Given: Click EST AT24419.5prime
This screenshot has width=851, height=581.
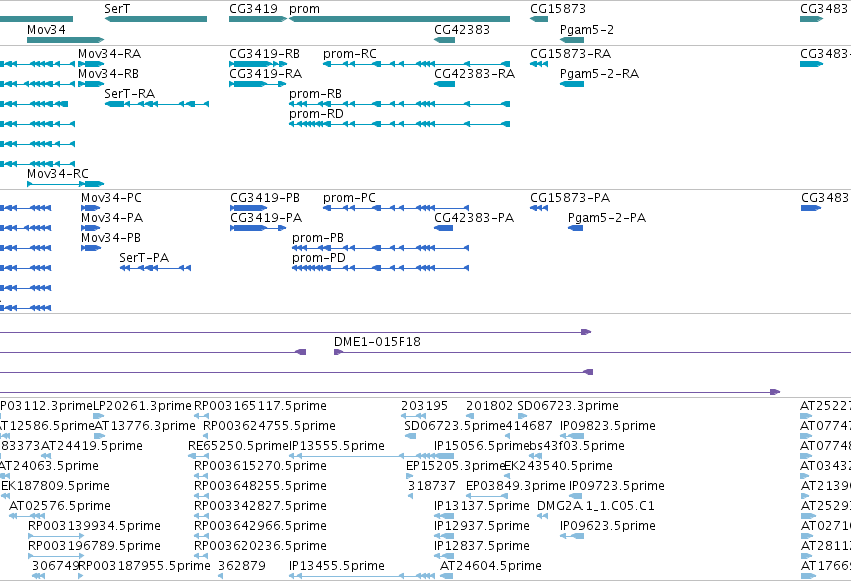Looking at the screenshot, I should click(x=46, y=456).
